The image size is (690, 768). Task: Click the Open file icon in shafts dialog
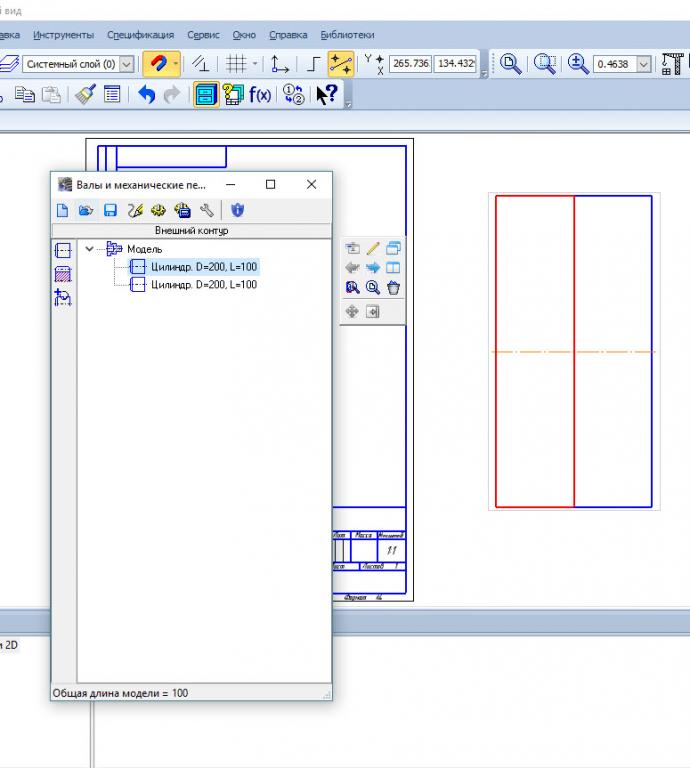click(86, 210)
